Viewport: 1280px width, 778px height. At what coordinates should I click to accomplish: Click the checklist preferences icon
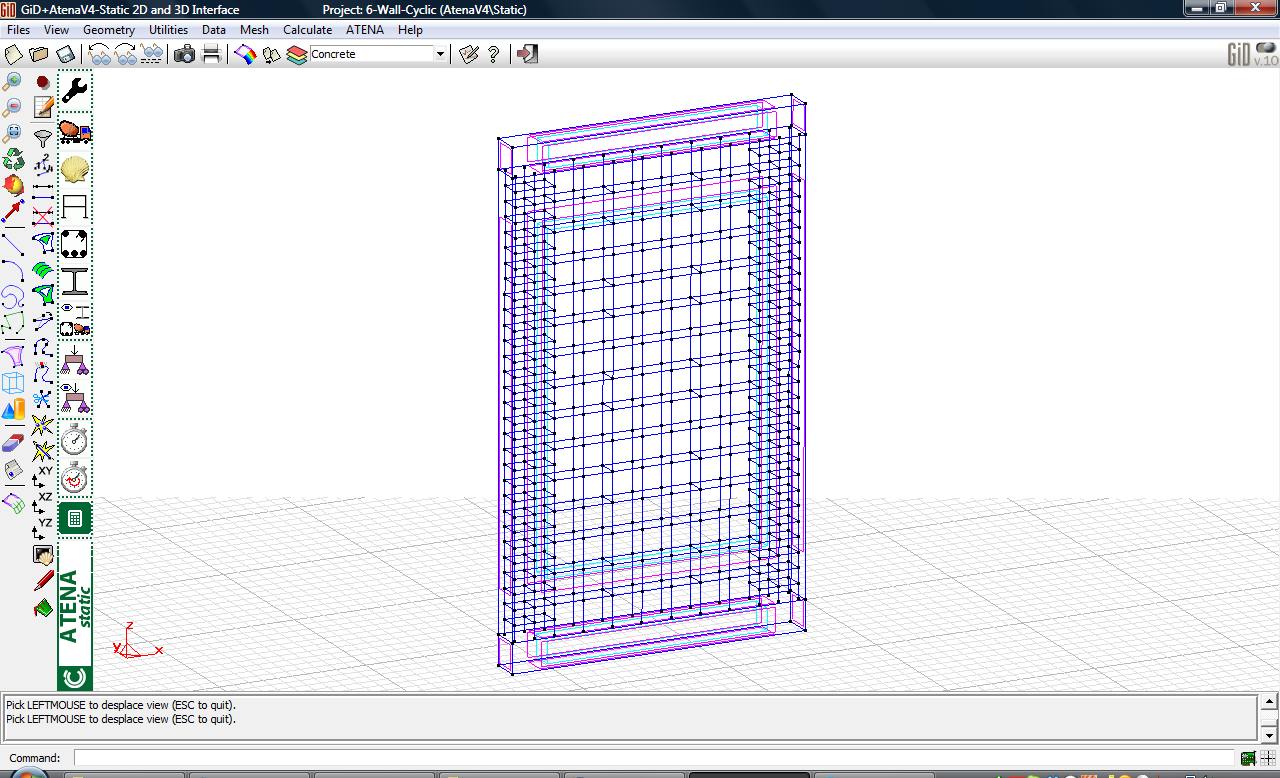[x=469, y=54]
